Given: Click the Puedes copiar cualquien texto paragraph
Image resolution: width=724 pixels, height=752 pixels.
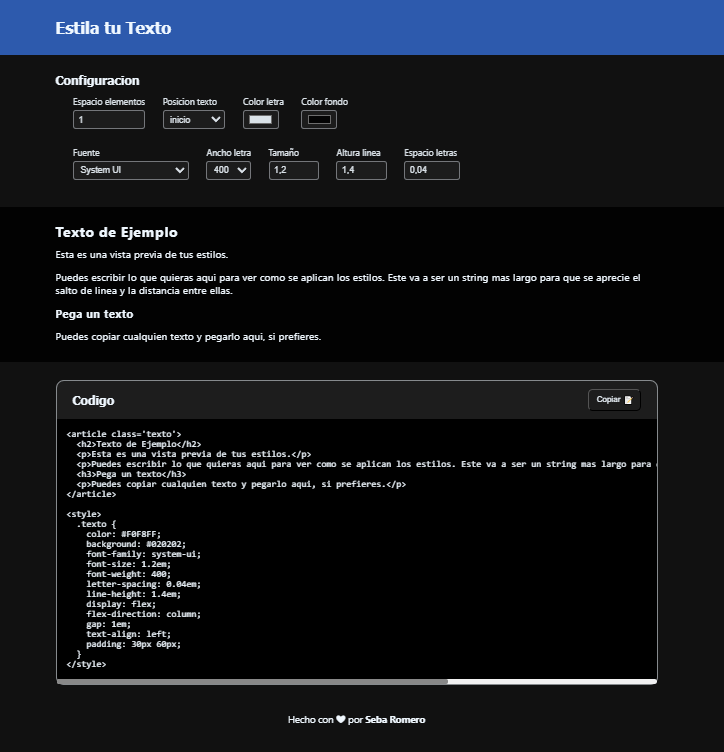Looking at the screenshot, I should tap(188, 337).
